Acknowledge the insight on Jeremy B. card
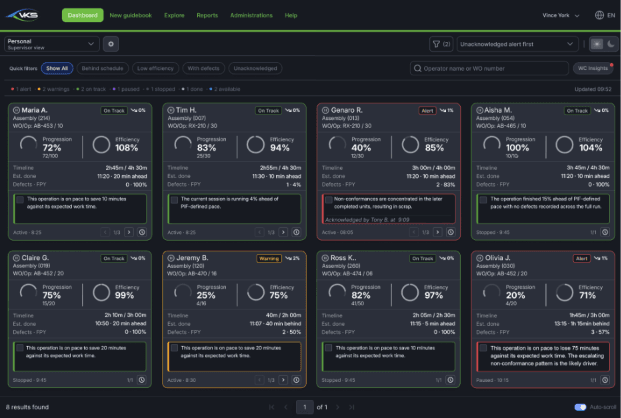 click(174, 348)
